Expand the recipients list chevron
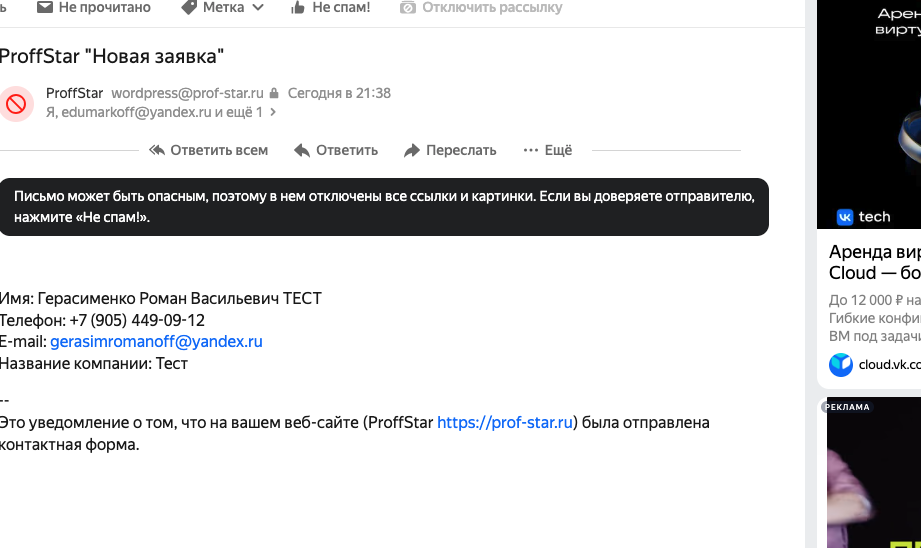 (x=273, y=113)
